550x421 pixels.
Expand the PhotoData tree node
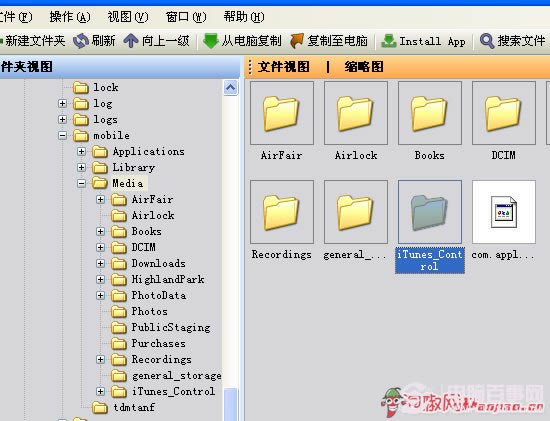(101, 295)
